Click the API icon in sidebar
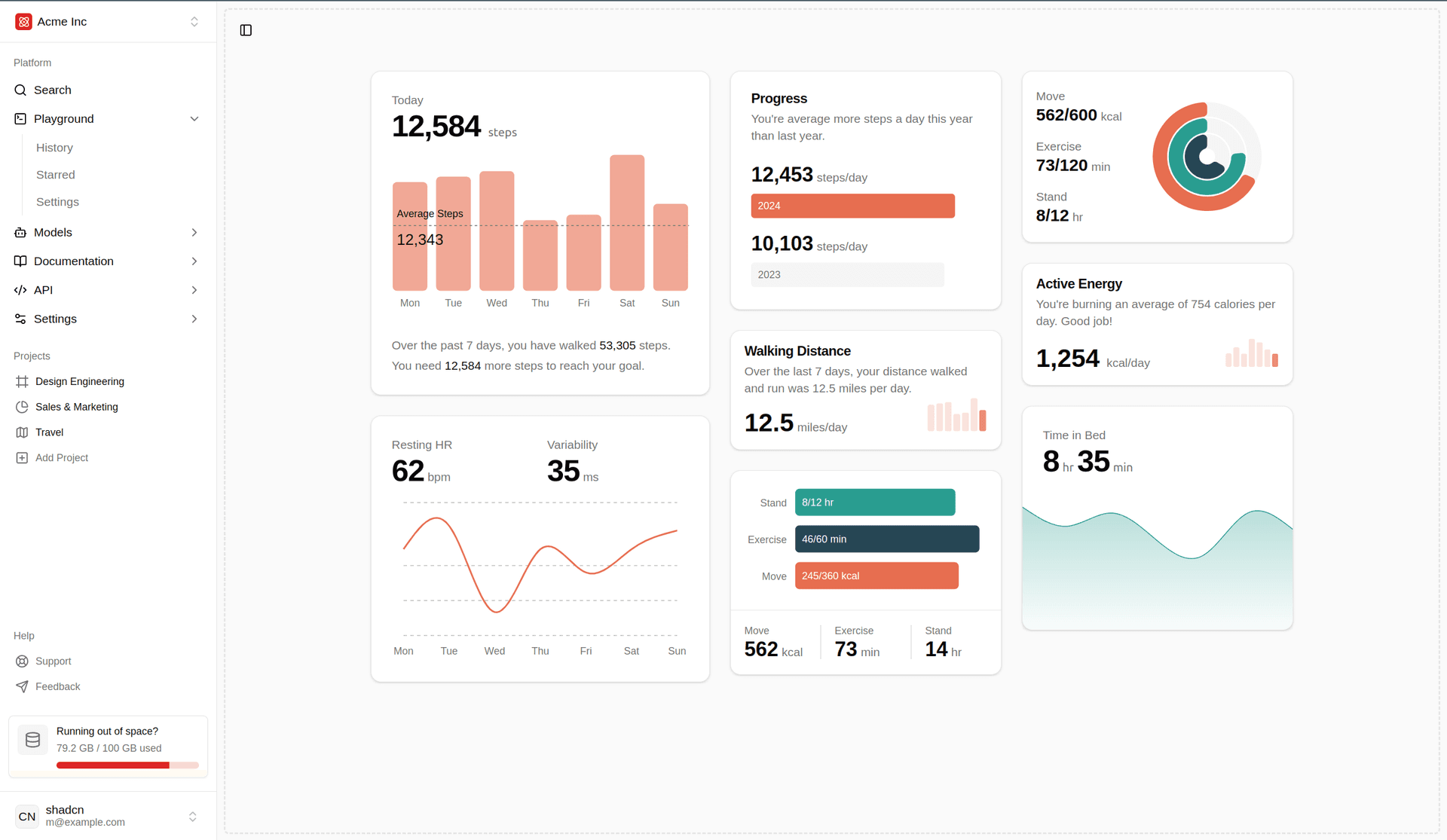The width and height of the screenshot is (1447, 840). tap(20, 290)
